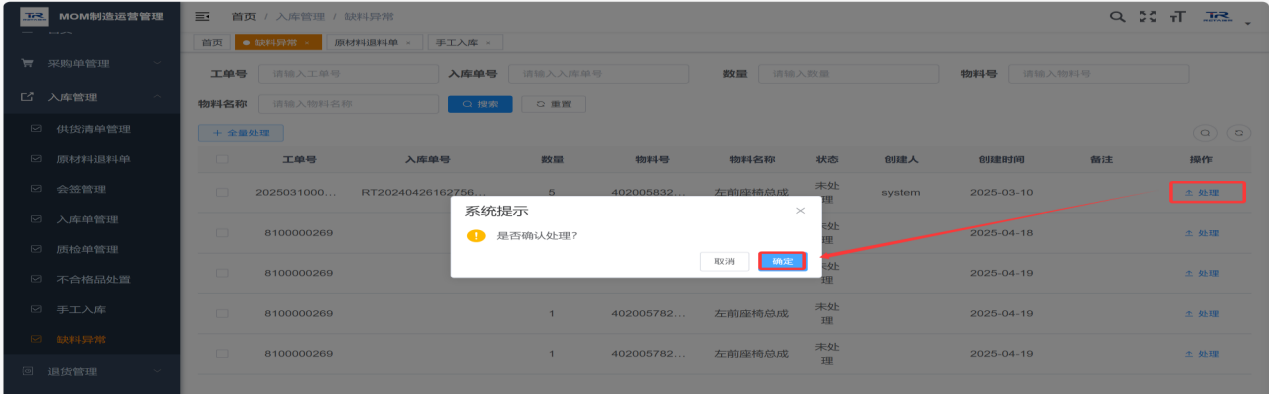Confirm with 确定 in the dialog
This screenshot has width=1269, height=394.
782,261
